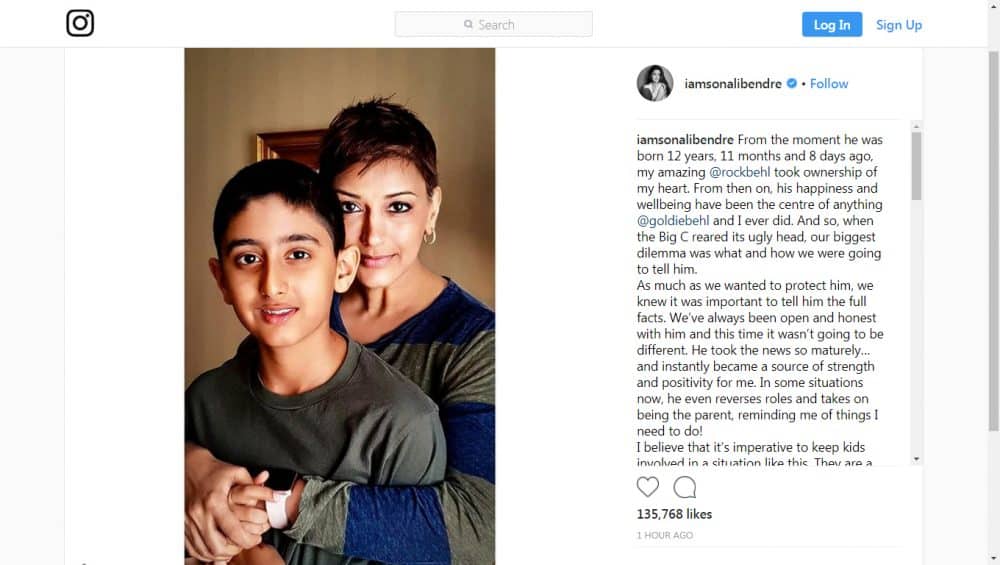Click the search magnifier icon
This screenshot has height=565, width=1000.
(469, 24)
